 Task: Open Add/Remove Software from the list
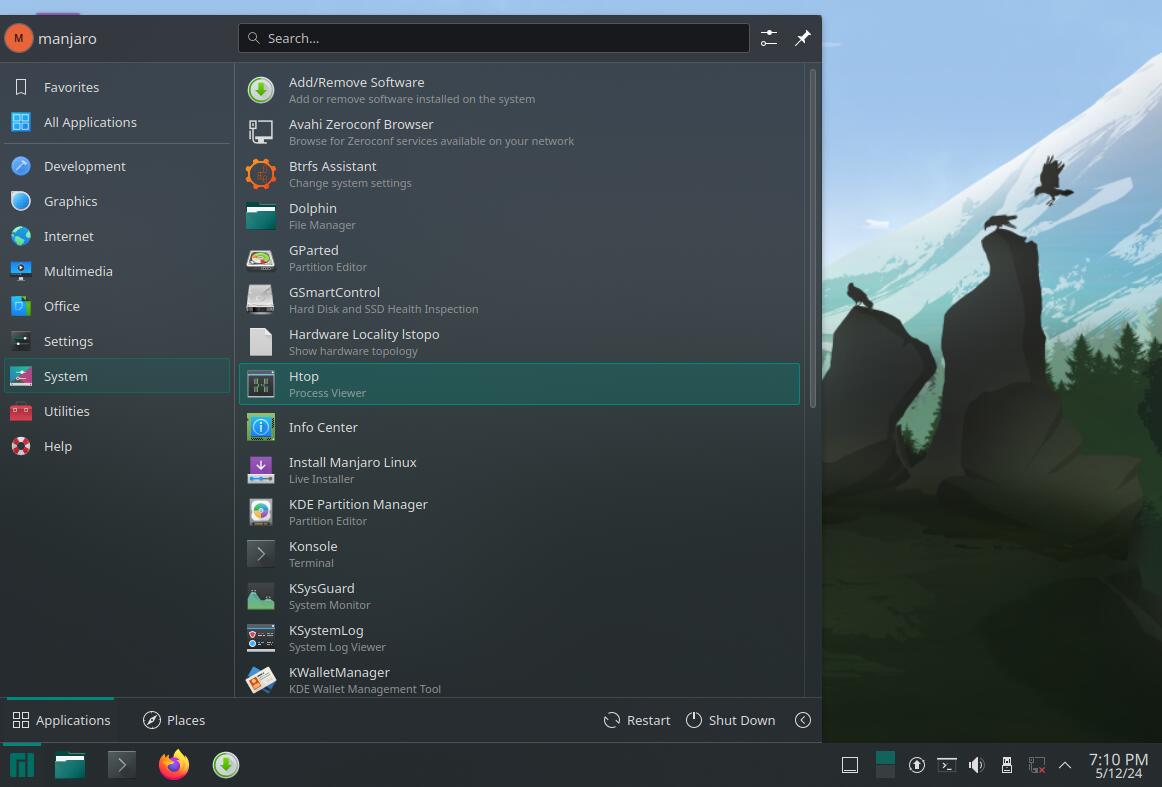click(x=519, y=90)
